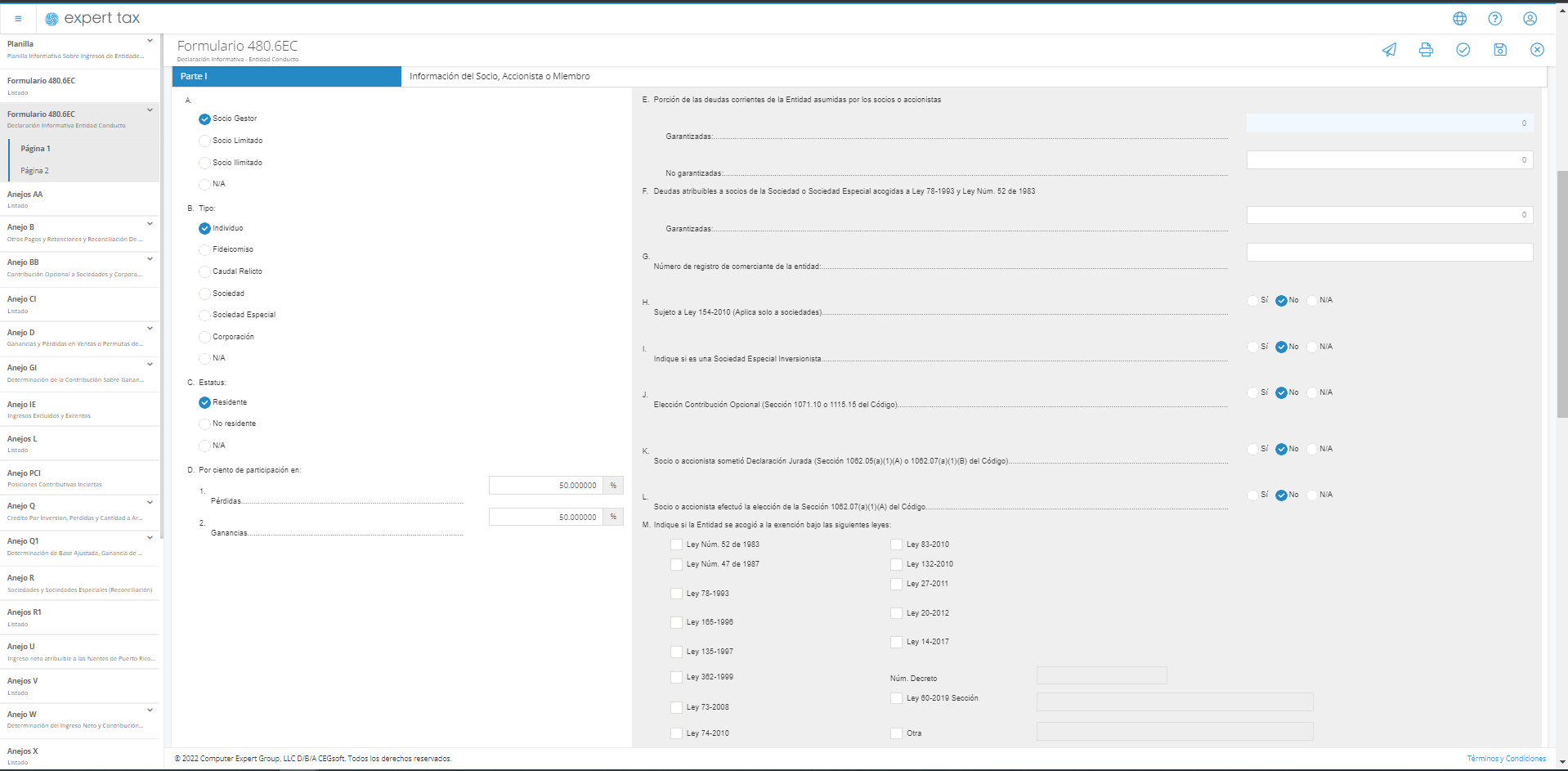Open Términos y Condiciones link
Viewport: 1568px width, 771px height.
(1506, 759)
